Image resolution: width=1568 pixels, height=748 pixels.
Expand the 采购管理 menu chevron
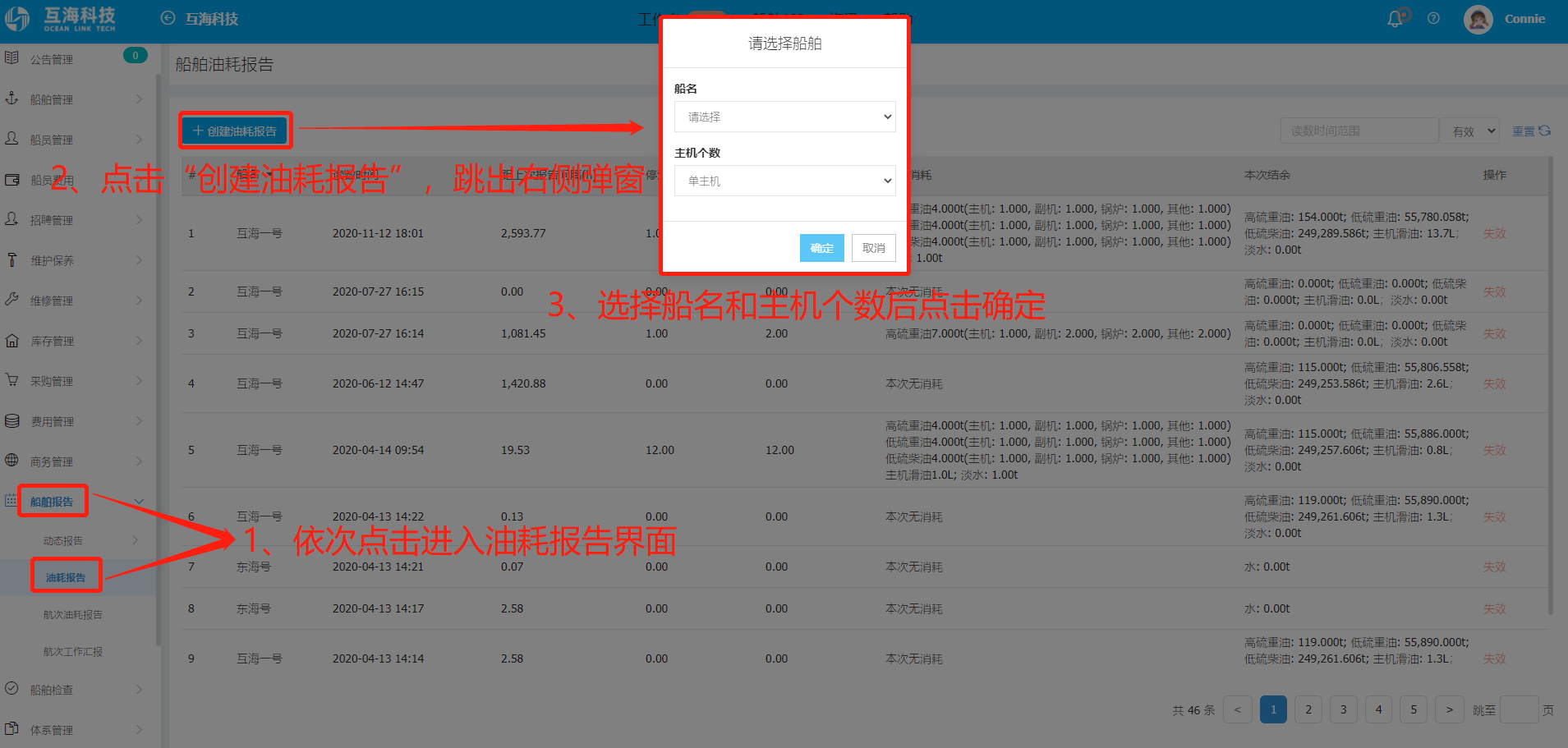pyautogui.click(x=139, y=381)
